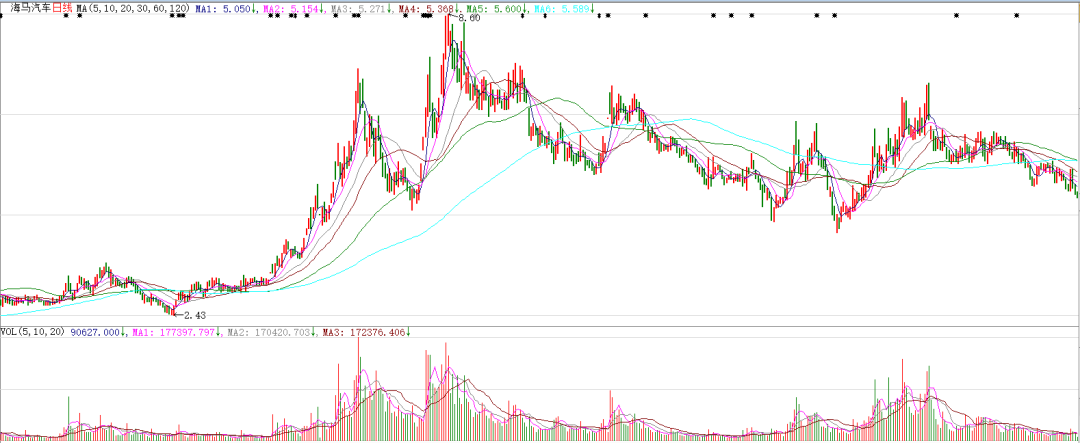
Task: Click the MA4: 5.368 value
Action: [x=428, y=8]
